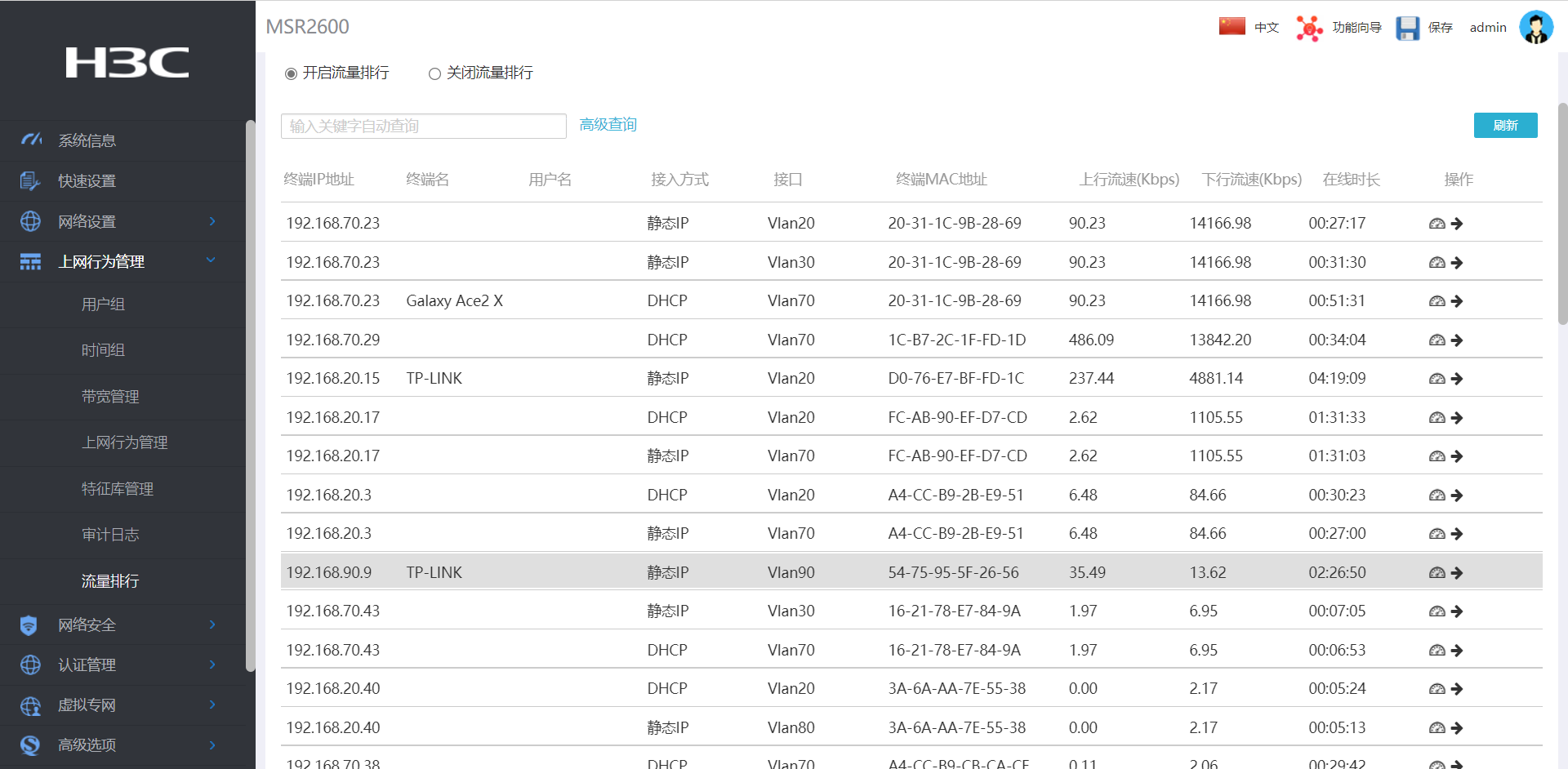Click MAC address D0-76-E7-BF-FD-1C cell

click(x=956, y=379)
